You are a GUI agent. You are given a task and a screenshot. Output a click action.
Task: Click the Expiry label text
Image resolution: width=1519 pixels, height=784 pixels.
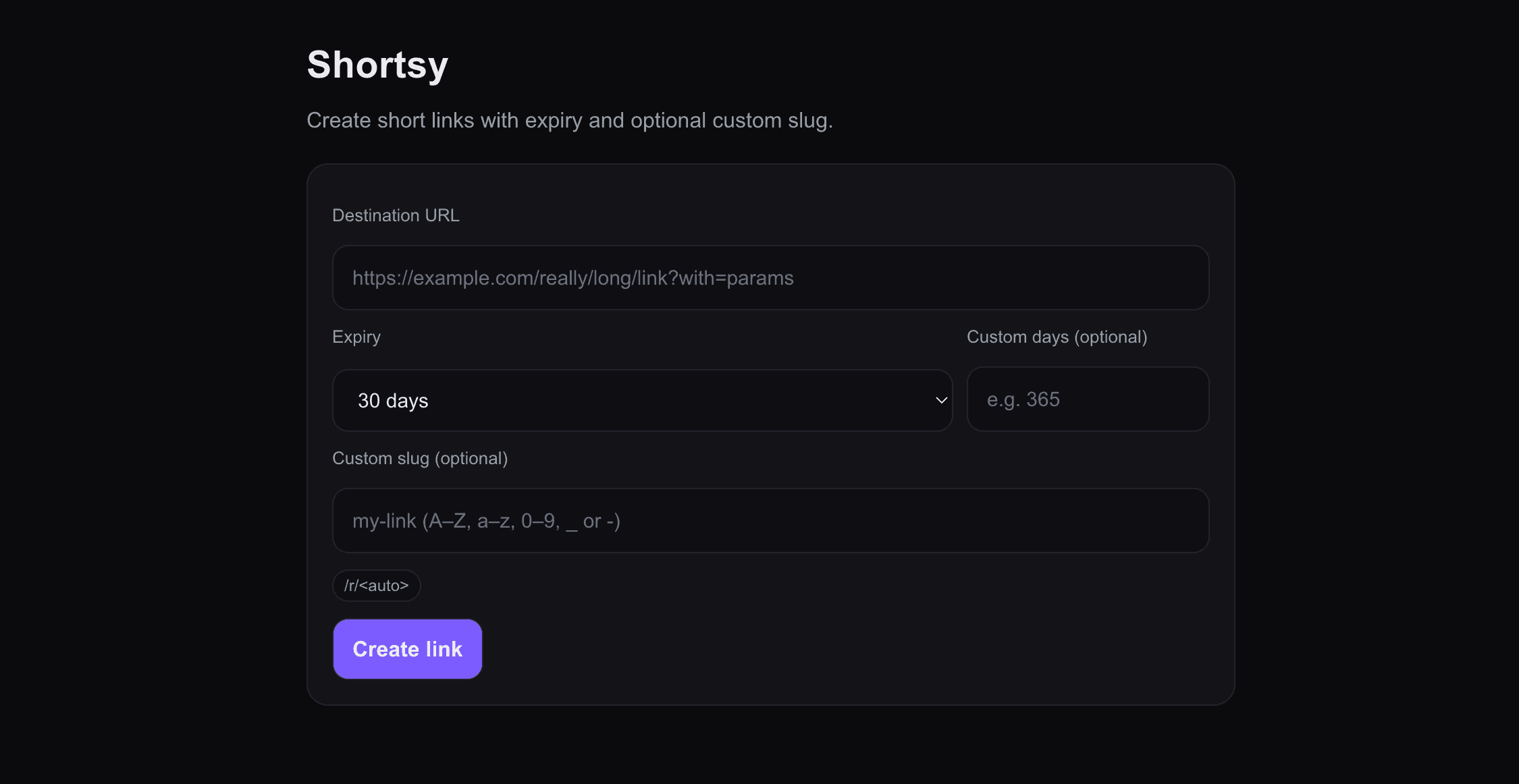click(356, 337)
